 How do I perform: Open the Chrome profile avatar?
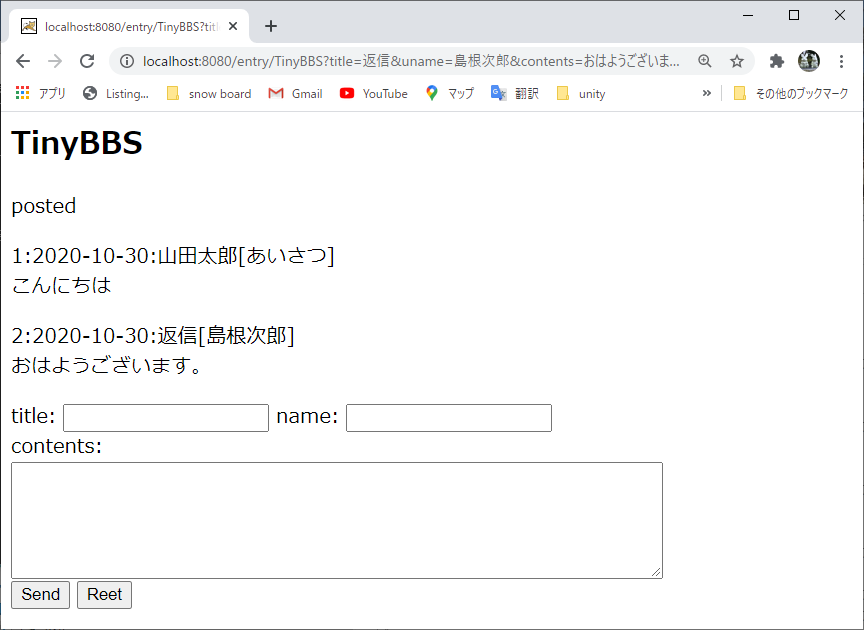[x=808, y=61]
